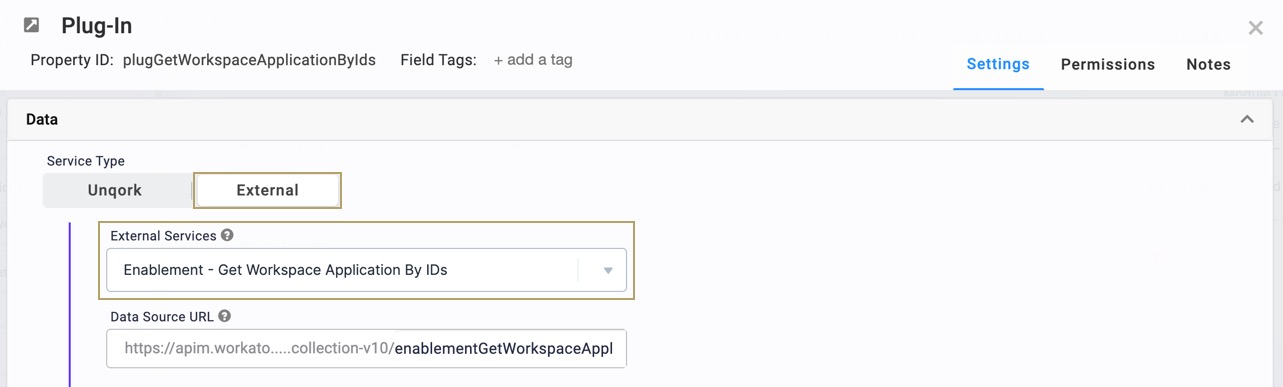
Task: Close the Plug-In settings modal
Action: 1256,28
